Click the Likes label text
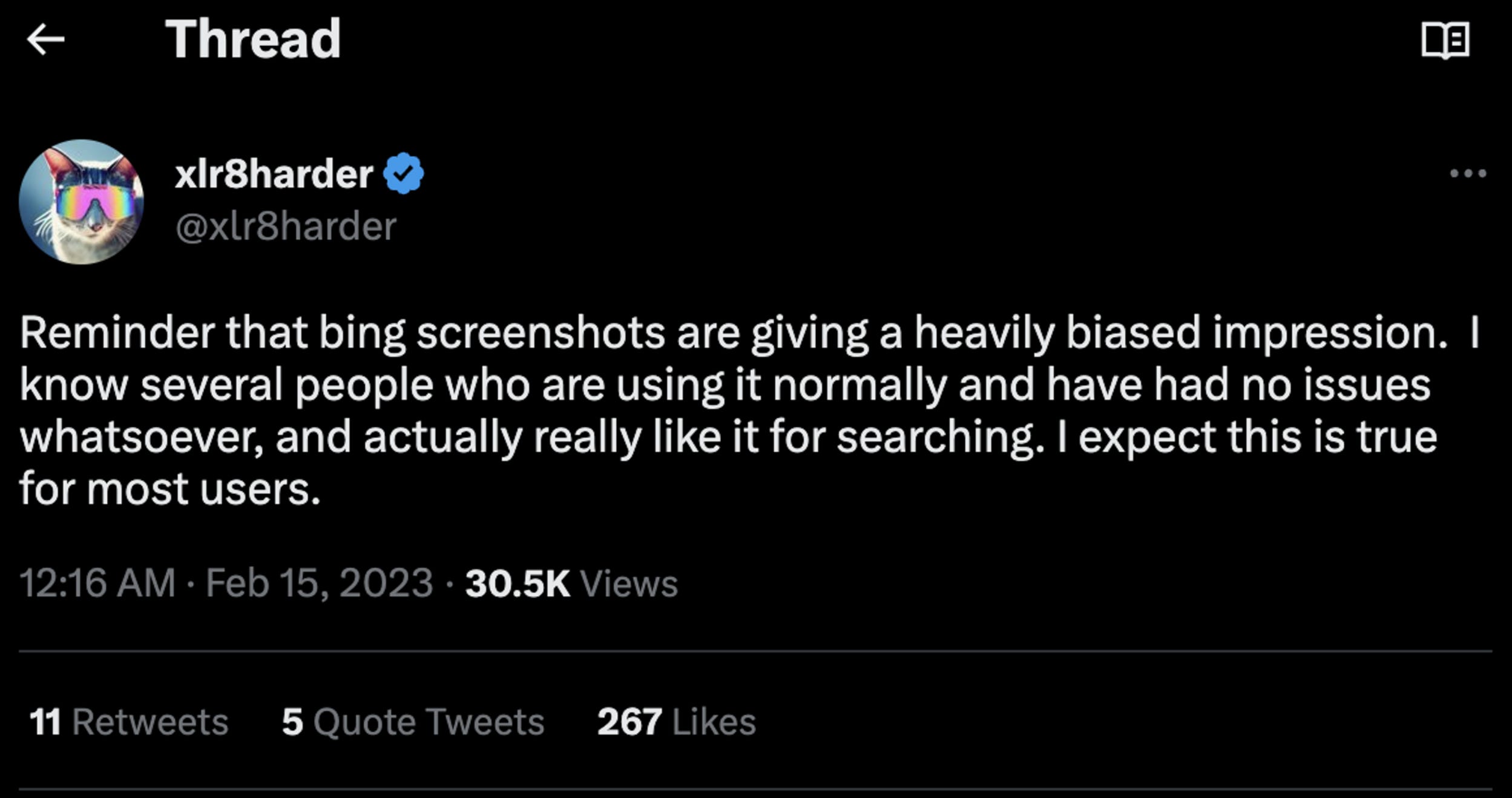 [x=714, y=722]
